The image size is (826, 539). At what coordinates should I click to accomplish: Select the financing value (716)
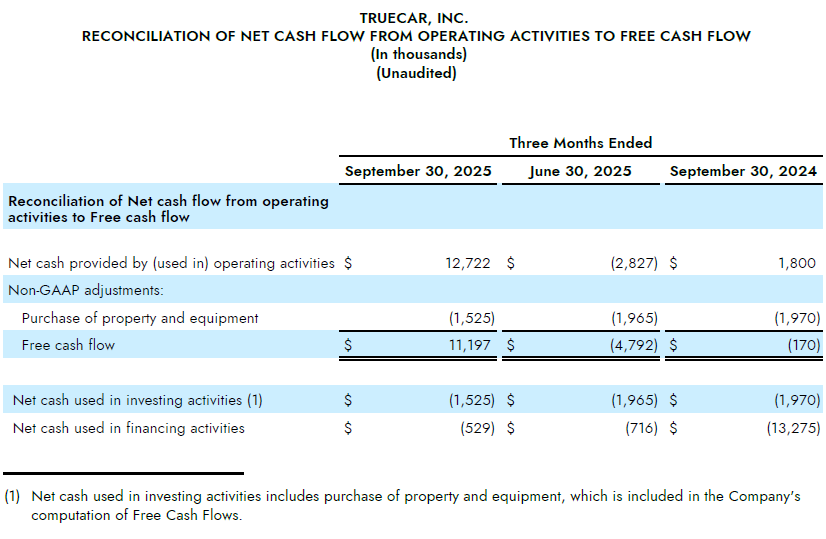(x=641, y=428)
